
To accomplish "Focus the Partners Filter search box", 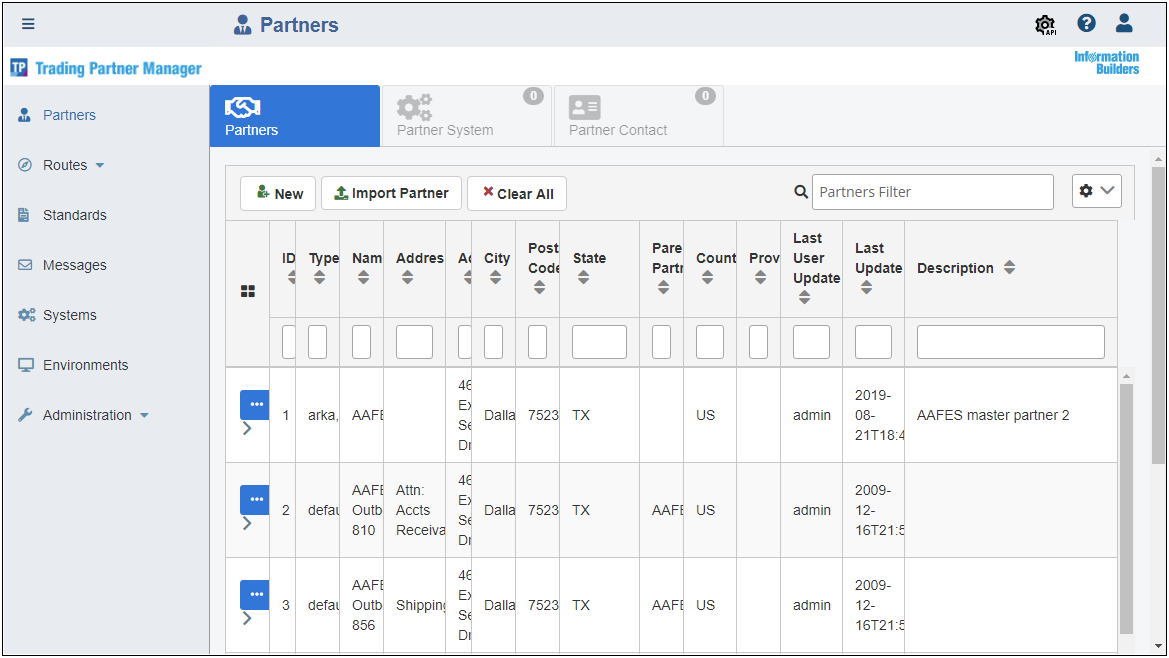I will pos(933,192).
